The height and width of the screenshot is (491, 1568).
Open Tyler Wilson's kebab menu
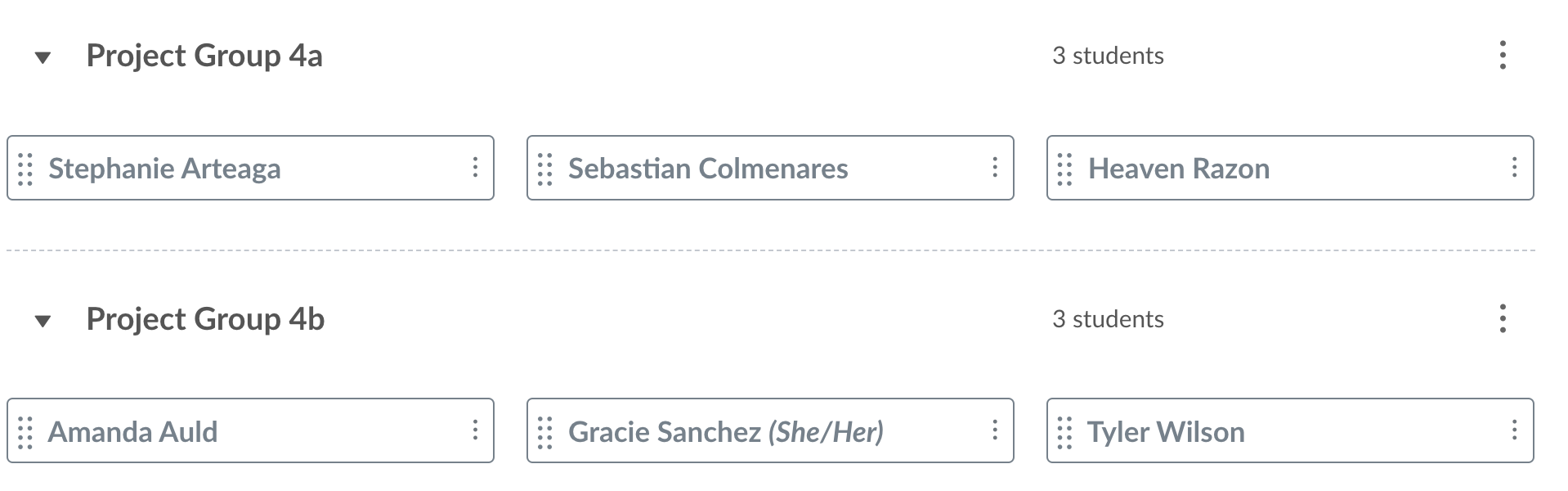click(x=1515, y=430)
